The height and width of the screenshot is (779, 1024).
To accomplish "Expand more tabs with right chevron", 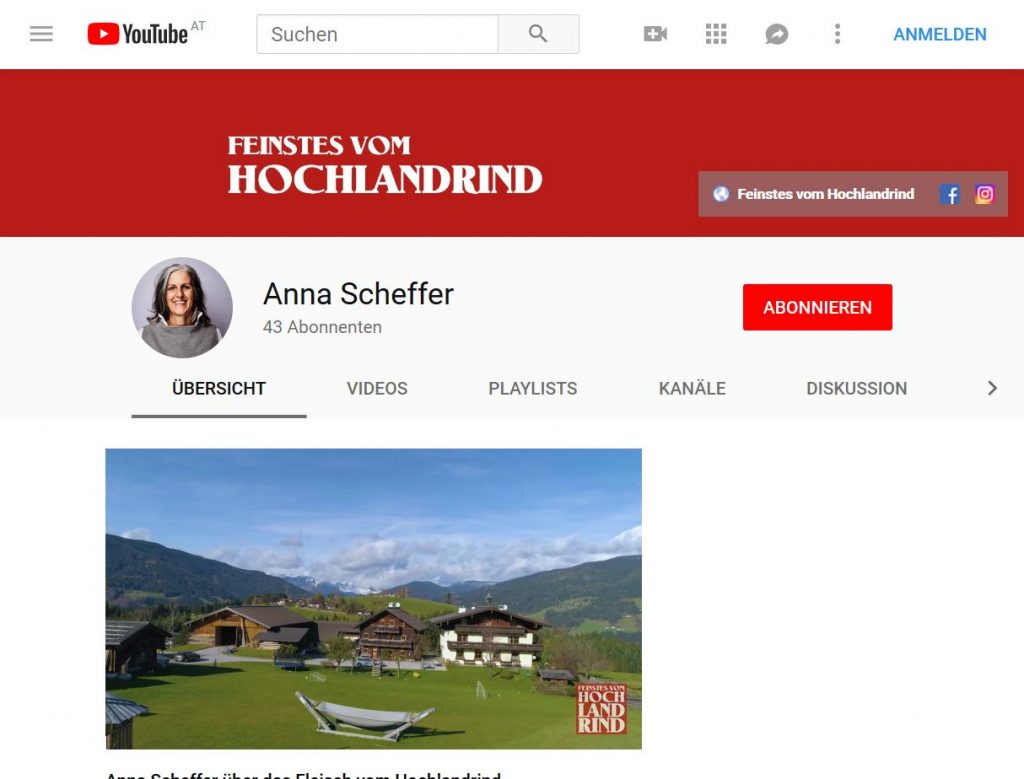I will pos(992,389).
